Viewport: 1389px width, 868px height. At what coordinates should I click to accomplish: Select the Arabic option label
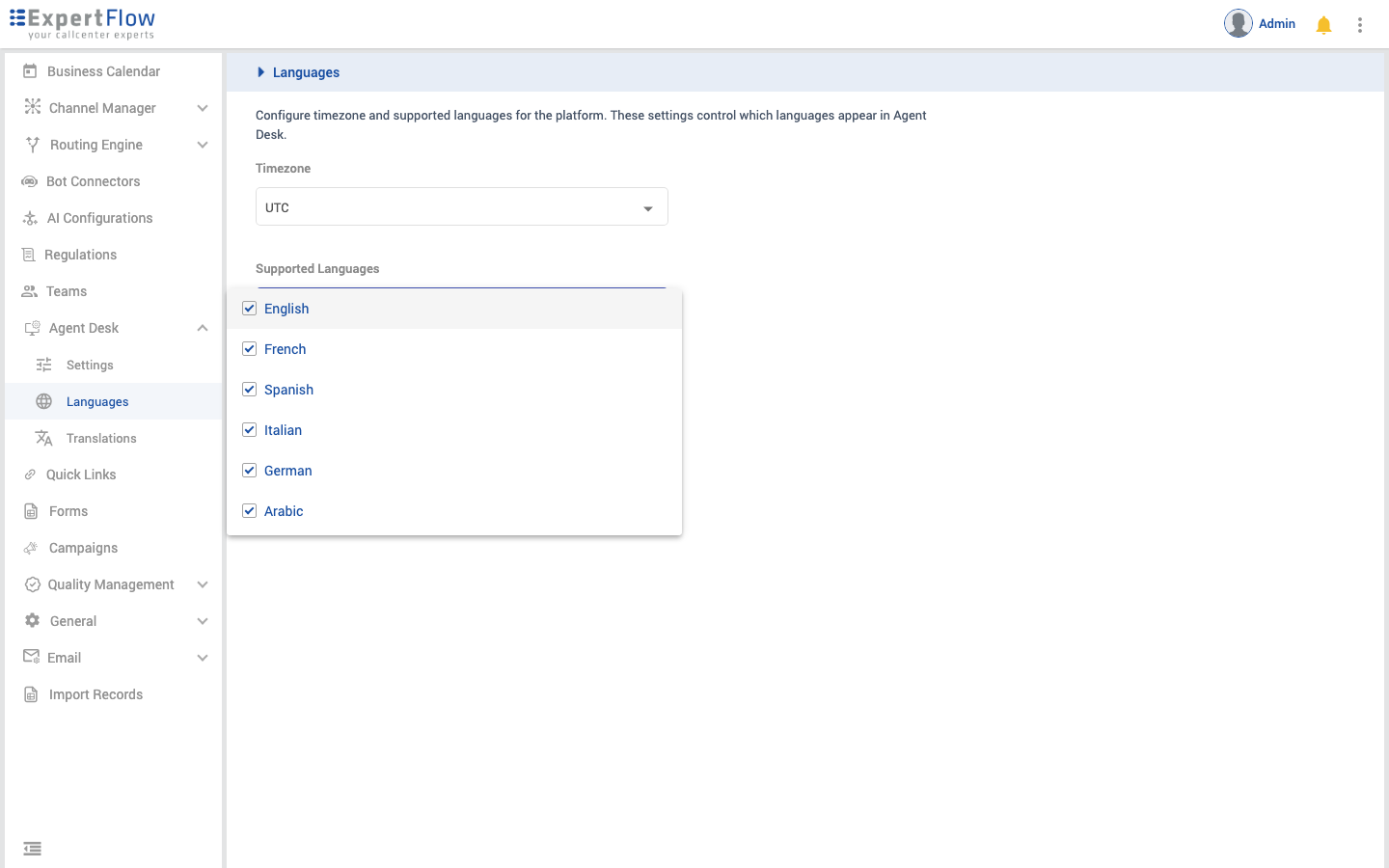click(x=284, y=511)
